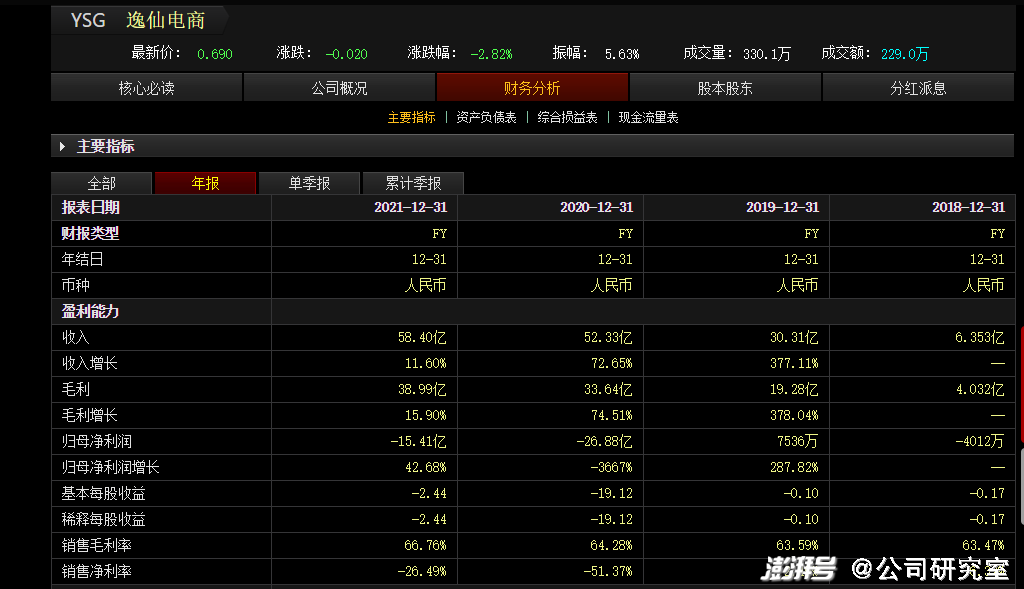1024x589 pixels.
Task: Open the 股本股东 tab
Action: [725, 88]
